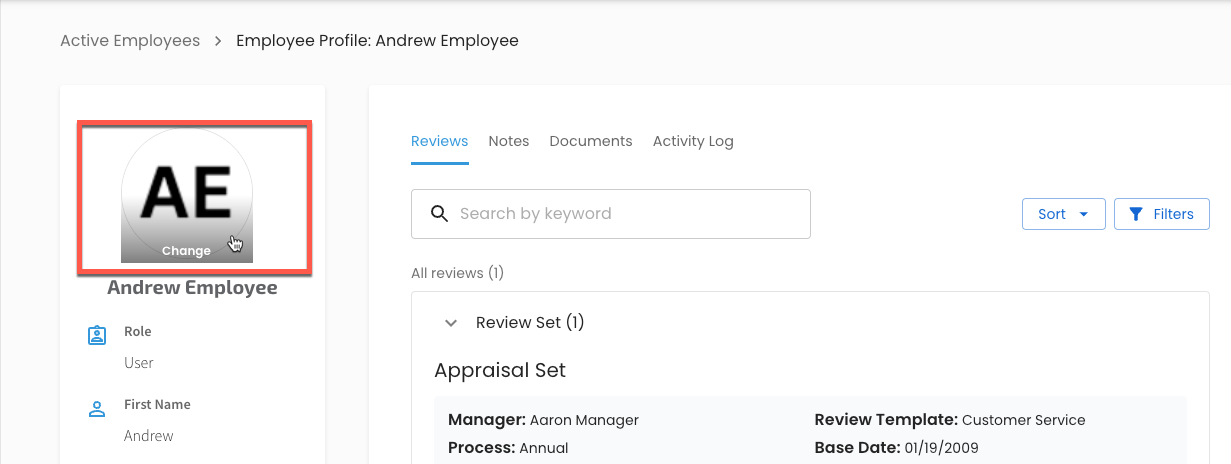
Task: Open the Documents tab
Action: pyautogui.click(x=591, y=141)
